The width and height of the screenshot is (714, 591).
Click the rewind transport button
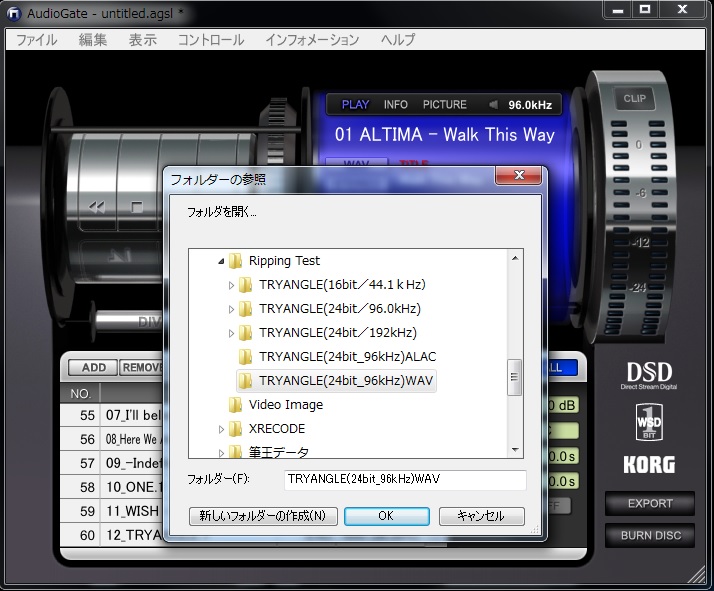97,207
